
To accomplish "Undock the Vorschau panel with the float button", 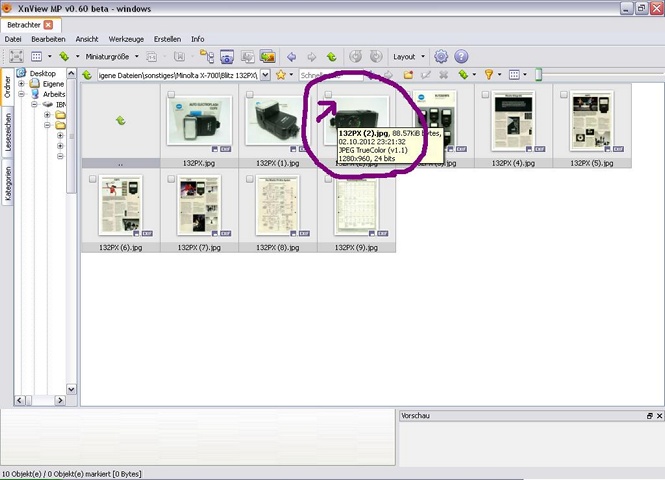I will click(x=649, y=416).
